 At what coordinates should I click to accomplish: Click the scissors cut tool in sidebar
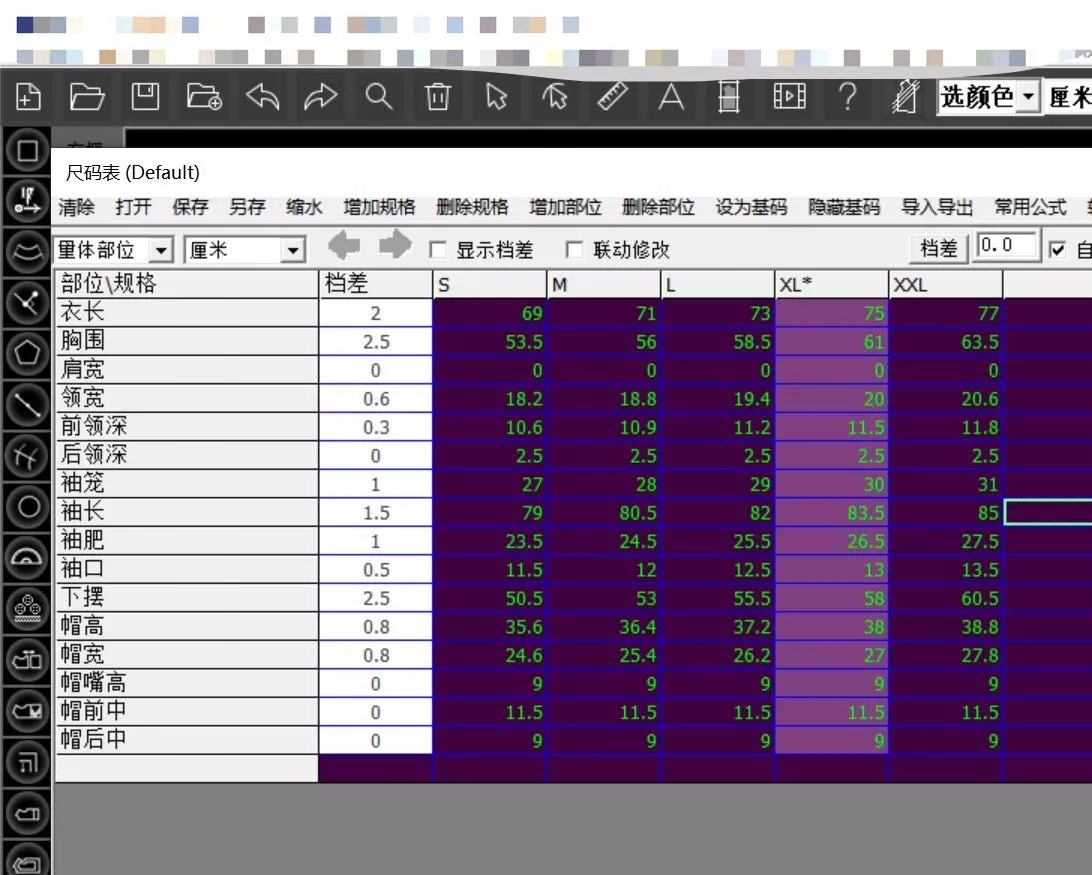27,303
